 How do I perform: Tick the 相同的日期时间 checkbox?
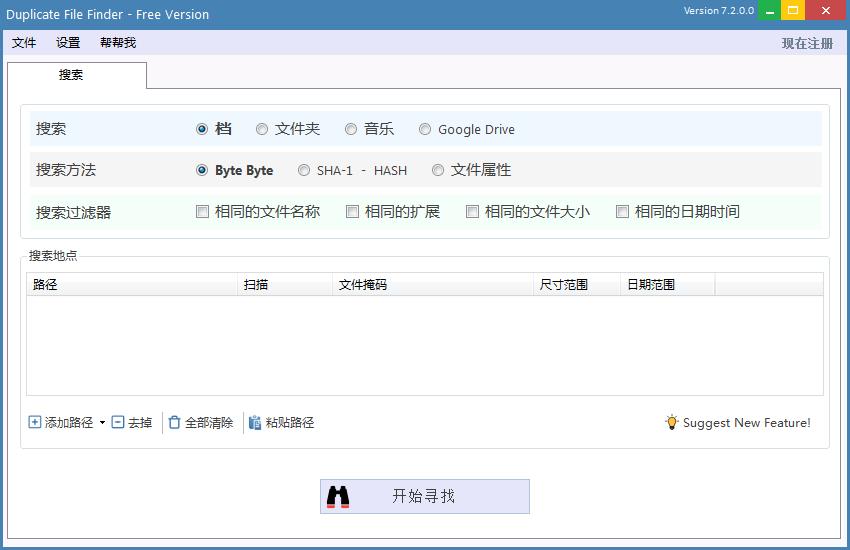(x=622, y=211)
